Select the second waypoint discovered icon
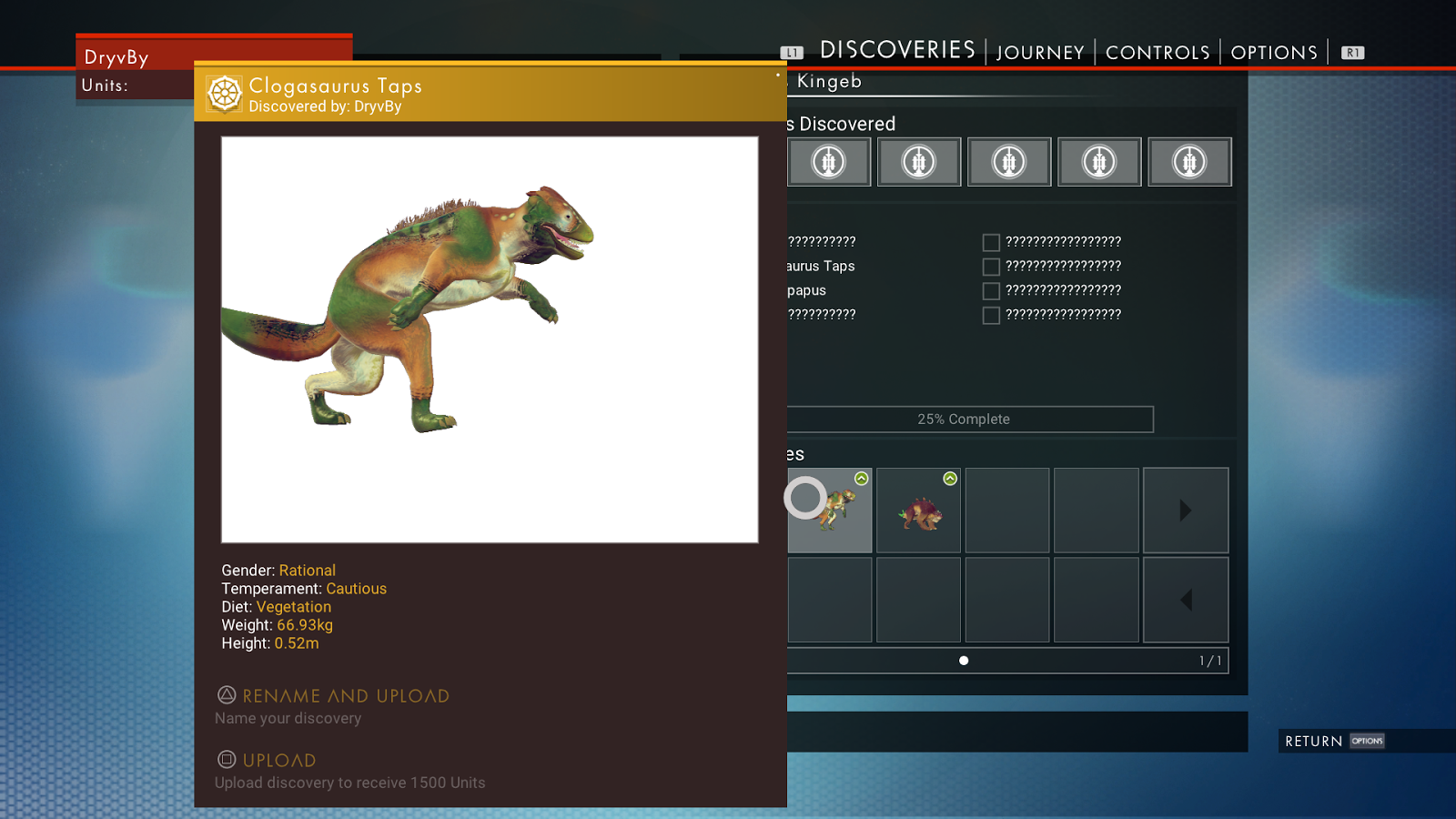This screenshot has height=819, width=1456. pyautogui.click(x=919, y=162)
